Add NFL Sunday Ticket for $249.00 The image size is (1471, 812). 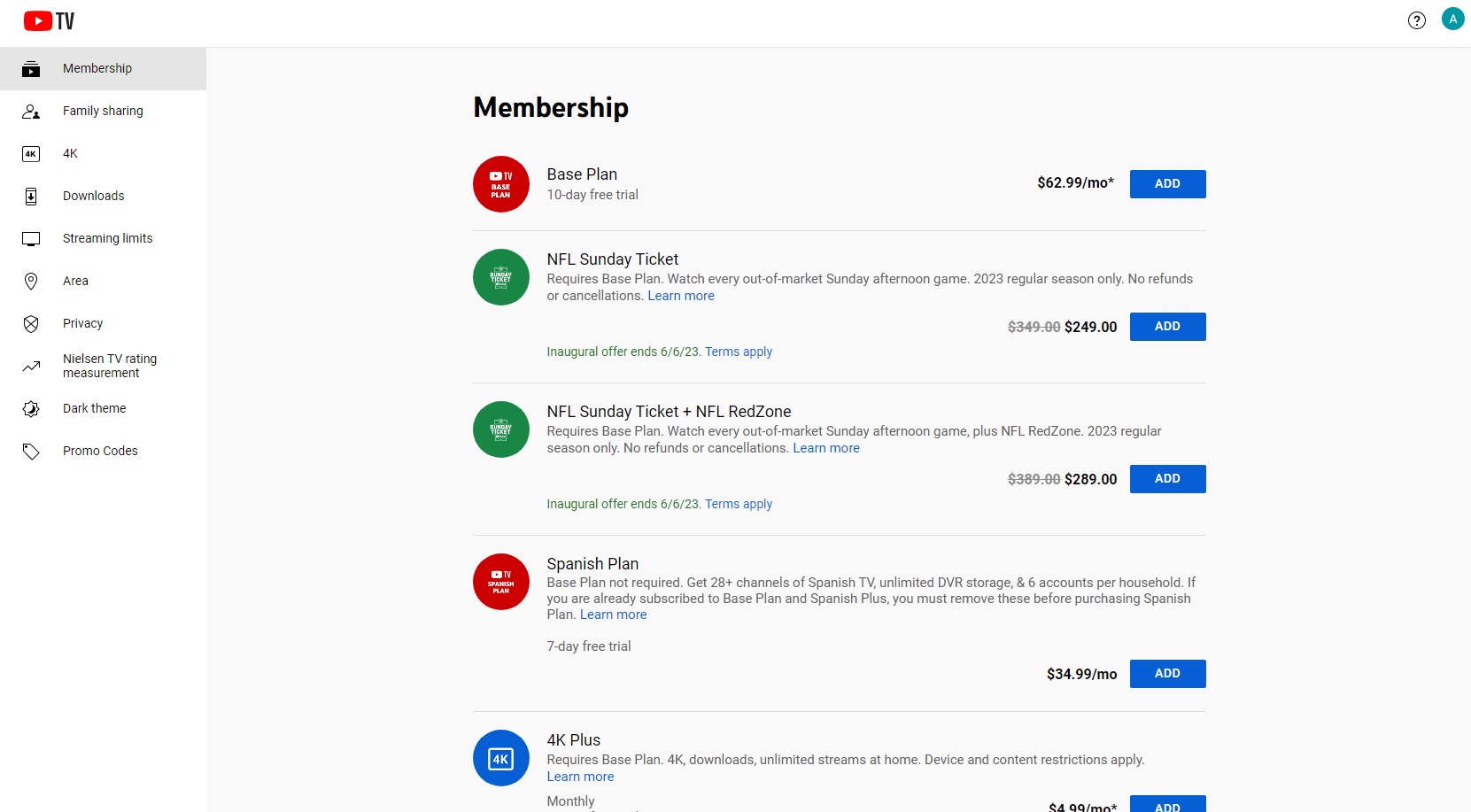pyautogui.click(x=1167, y=327)
